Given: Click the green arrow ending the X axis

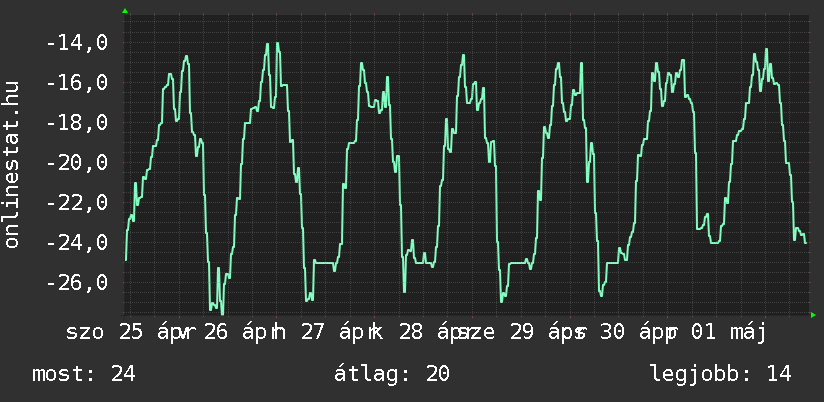Looking at the screenshot, I should (813, 315).
